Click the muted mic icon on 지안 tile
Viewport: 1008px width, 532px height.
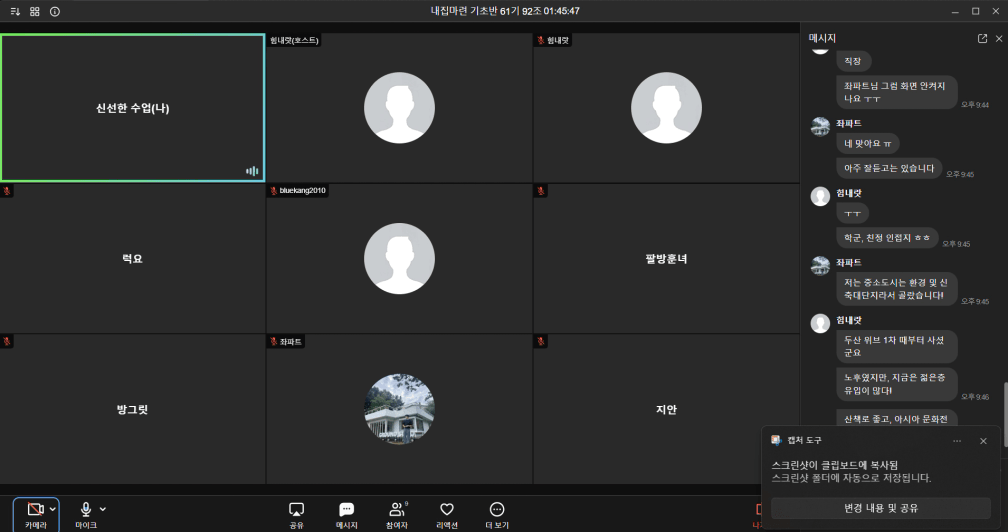(540, 342)
